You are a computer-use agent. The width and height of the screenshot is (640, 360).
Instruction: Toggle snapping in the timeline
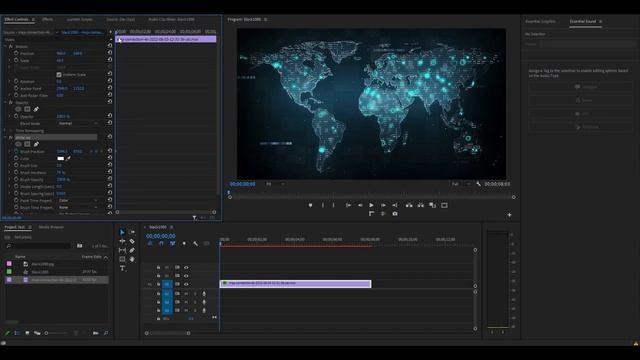[161, 244]
